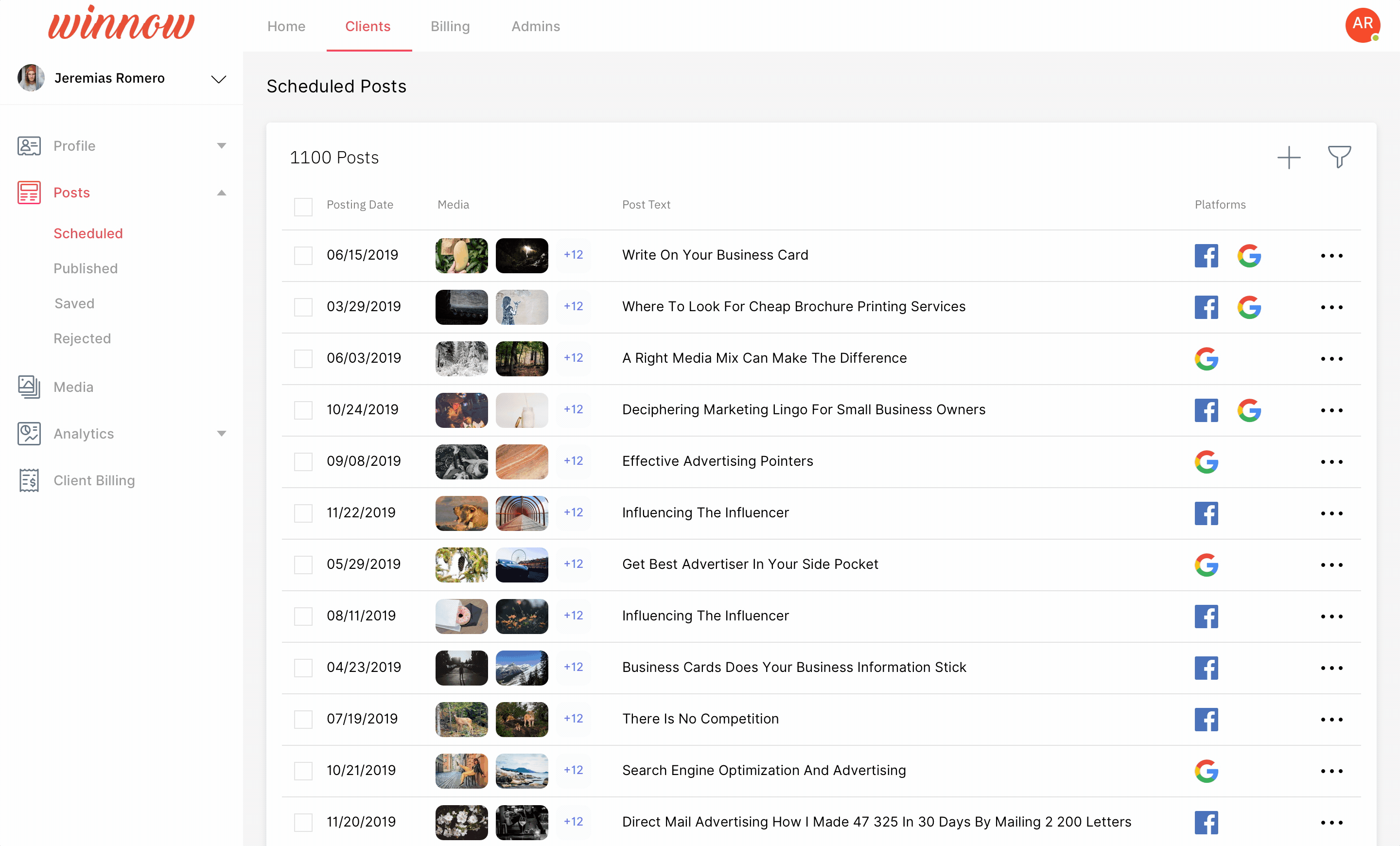Open the Rejected posts link
1400x846 pixels.
click(x=82, y=338)
